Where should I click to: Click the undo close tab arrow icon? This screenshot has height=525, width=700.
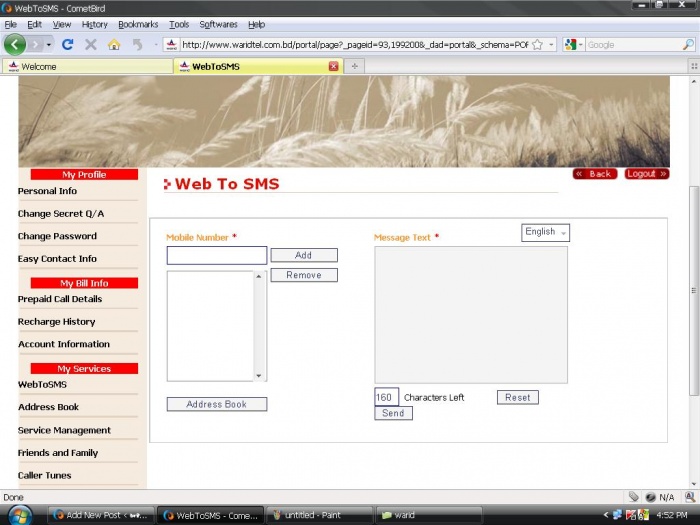138,44
